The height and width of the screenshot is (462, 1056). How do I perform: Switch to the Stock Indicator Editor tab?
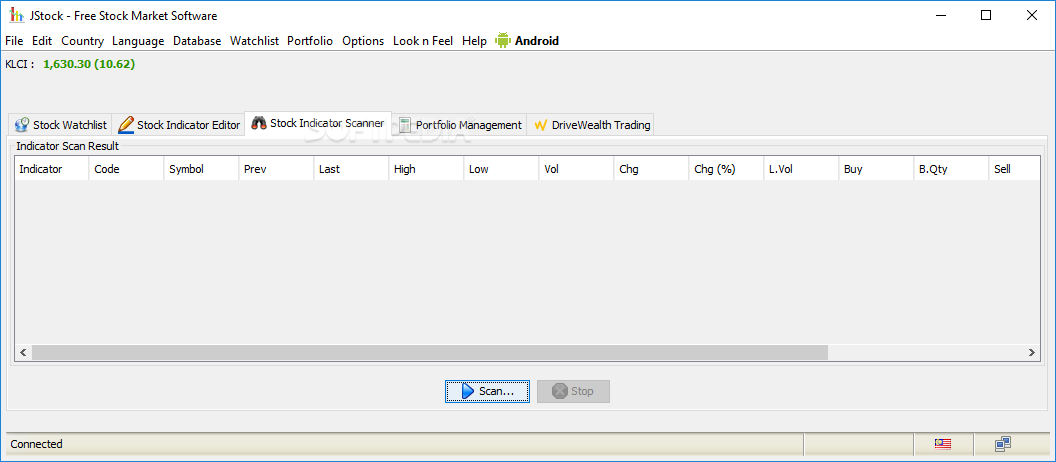pos(178,125)
